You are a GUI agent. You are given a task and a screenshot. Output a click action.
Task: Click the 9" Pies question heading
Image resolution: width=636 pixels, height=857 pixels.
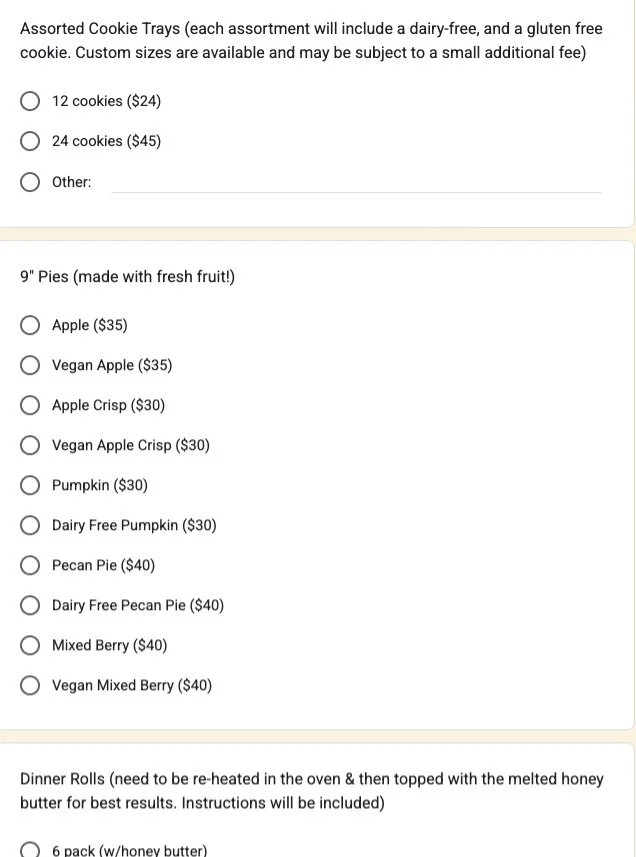pyautogui.click(x=127, y=276)
